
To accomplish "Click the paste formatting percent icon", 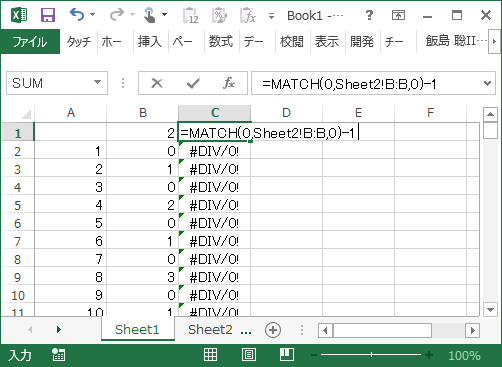I will pos(219,15).
